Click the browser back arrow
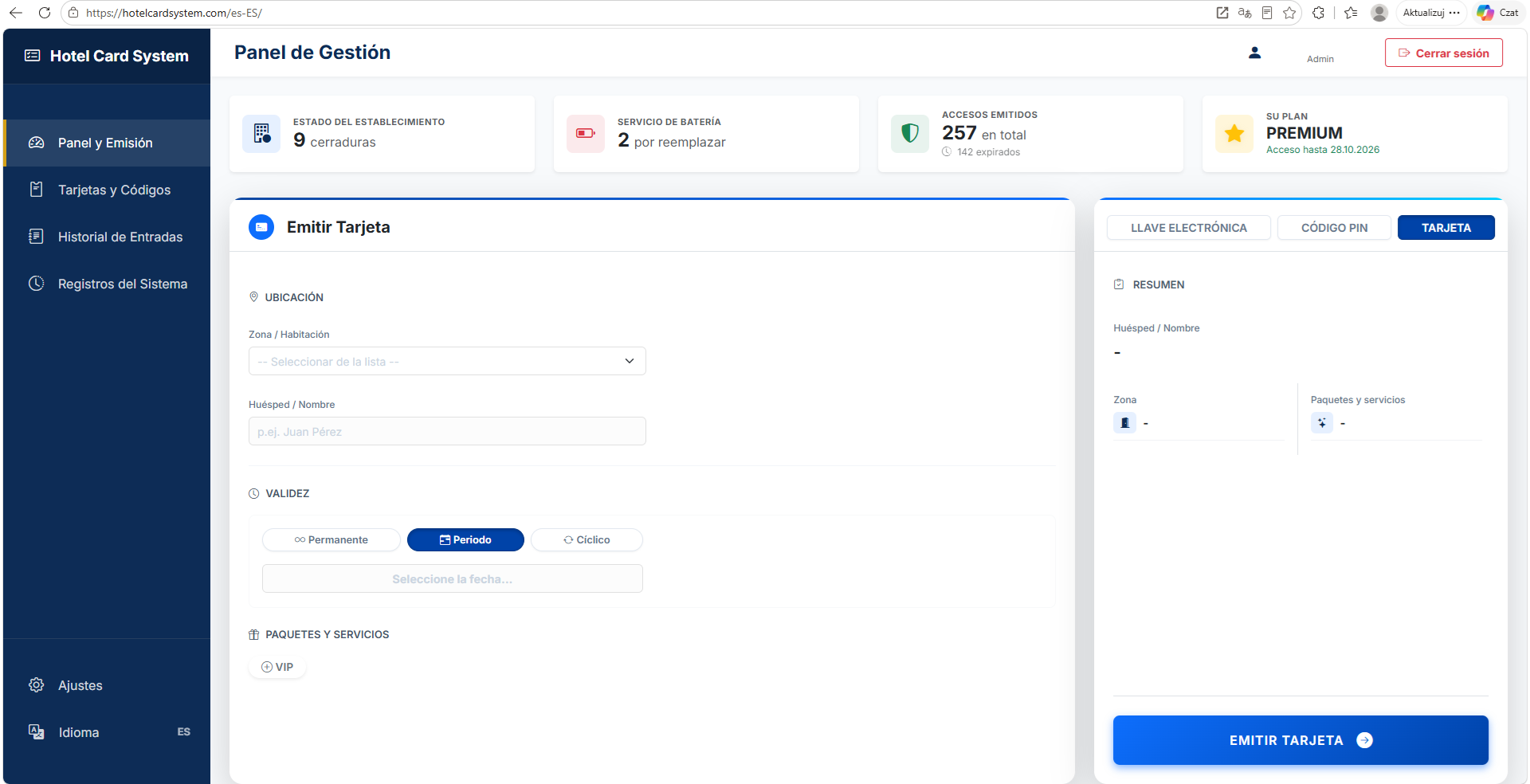Screen dimensions: 1530x784 (16, 13)
